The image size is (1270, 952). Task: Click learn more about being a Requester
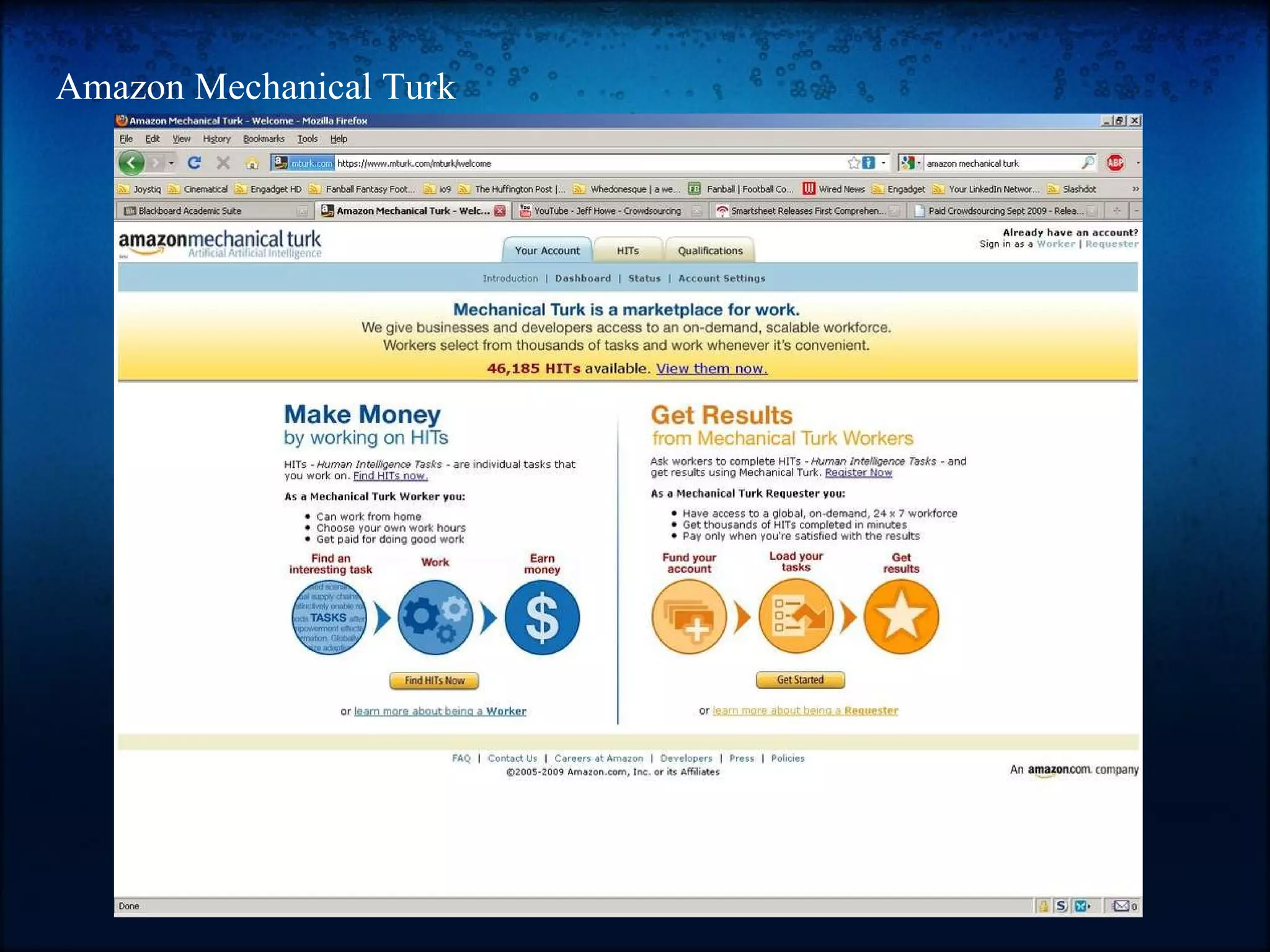pyautogui.click(x=805, y=711)
